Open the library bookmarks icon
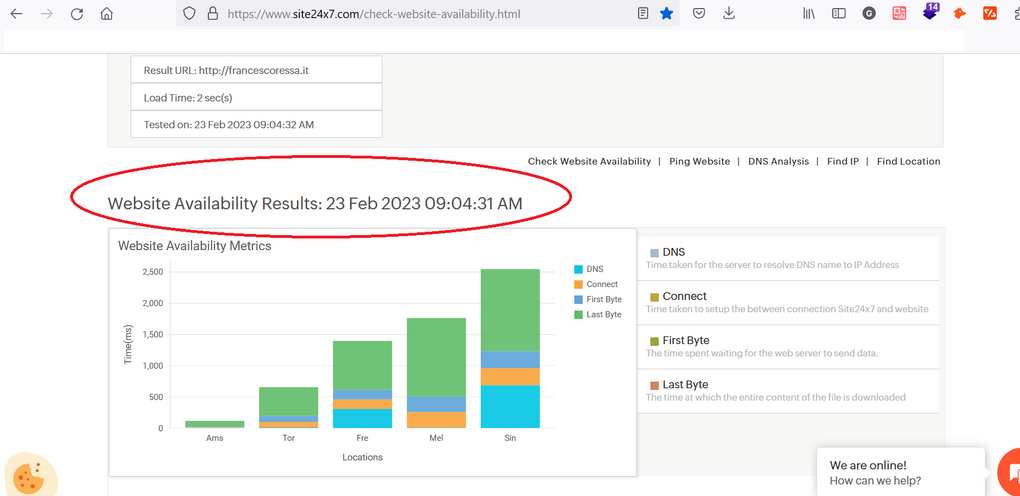Viewport: 1020px width, 496px height. [x=809, y=13]
